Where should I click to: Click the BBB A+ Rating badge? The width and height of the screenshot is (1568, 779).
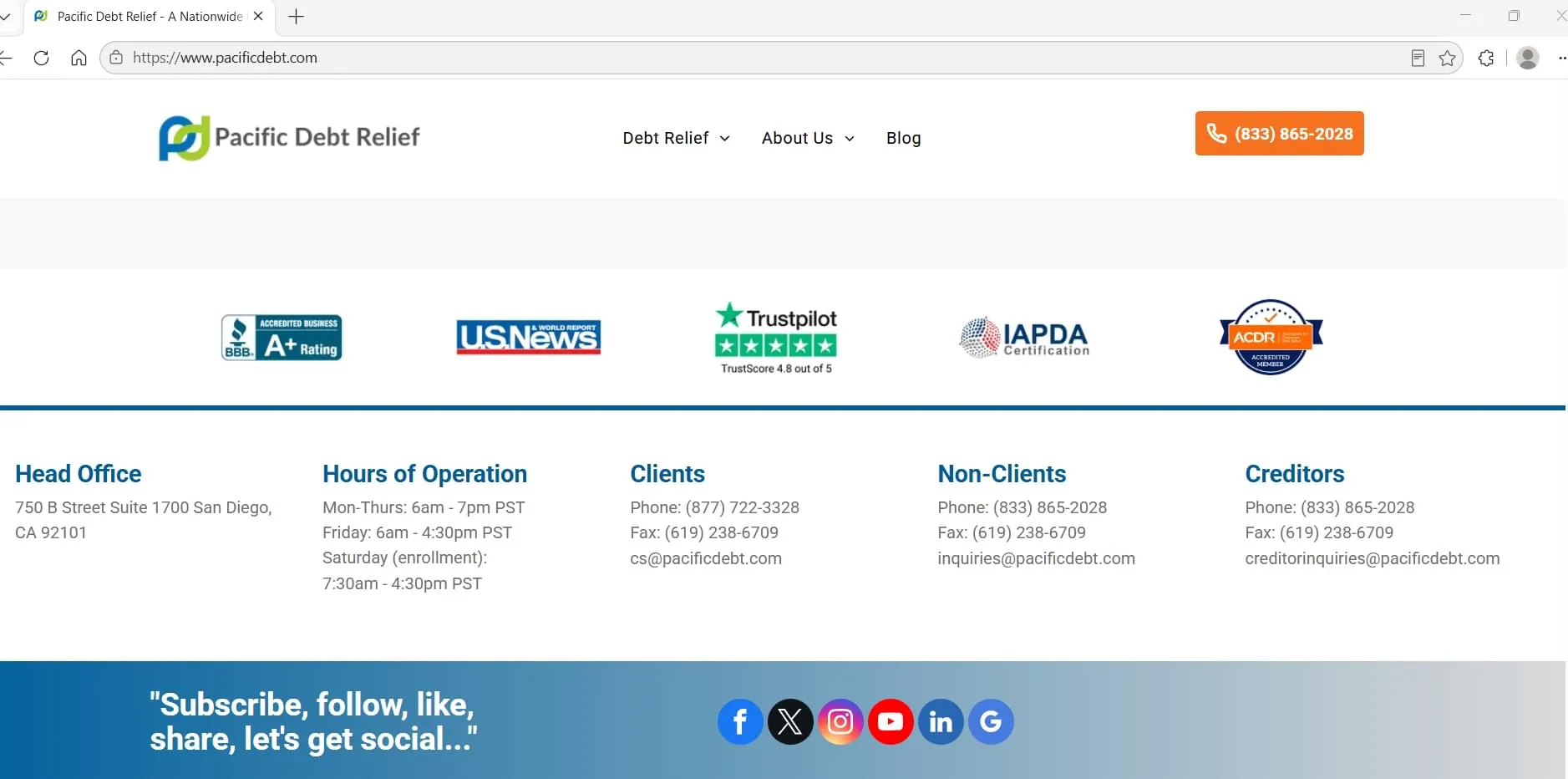tap(282, 338)
